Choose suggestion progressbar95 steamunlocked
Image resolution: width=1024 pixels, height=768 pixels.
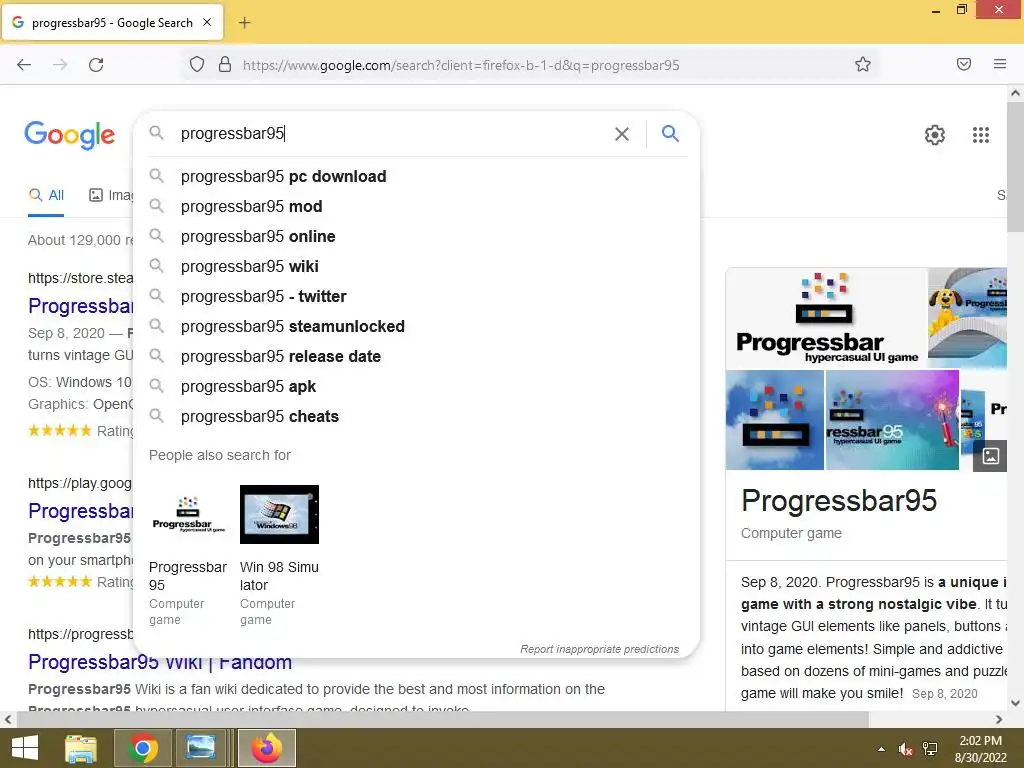tap(417, 327)
